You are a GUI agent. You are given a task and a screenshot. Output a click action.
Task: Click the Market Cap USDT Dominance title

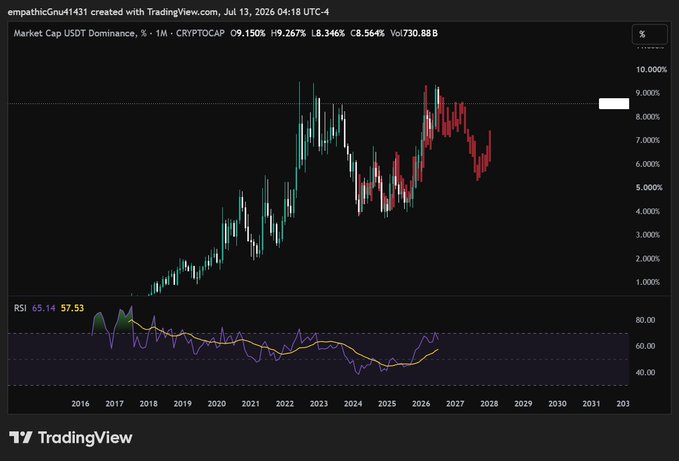[x=74, y=33]
